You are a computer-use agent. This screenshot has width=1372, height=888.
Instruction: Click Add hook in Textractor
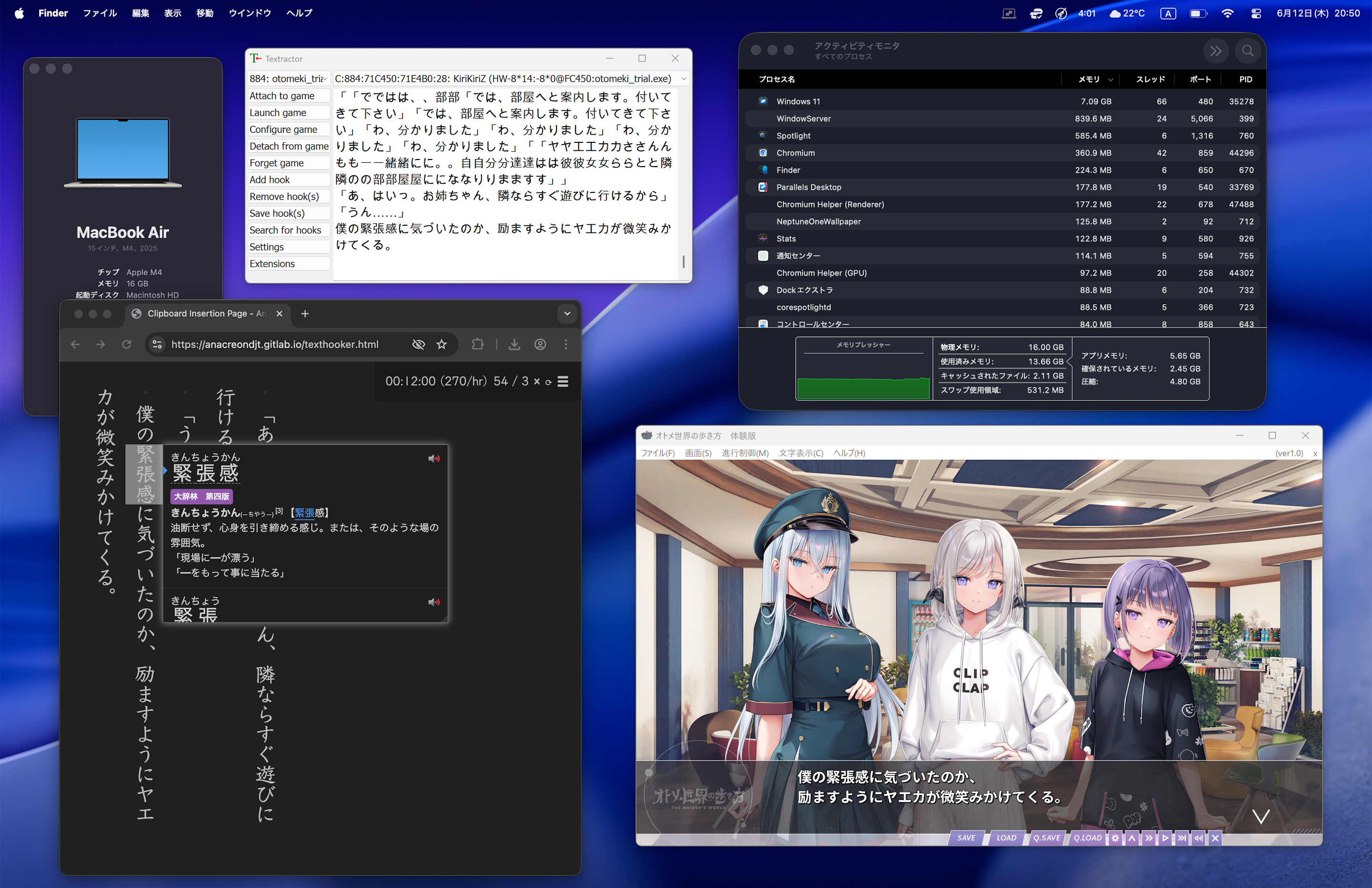[x=289, y=179]
